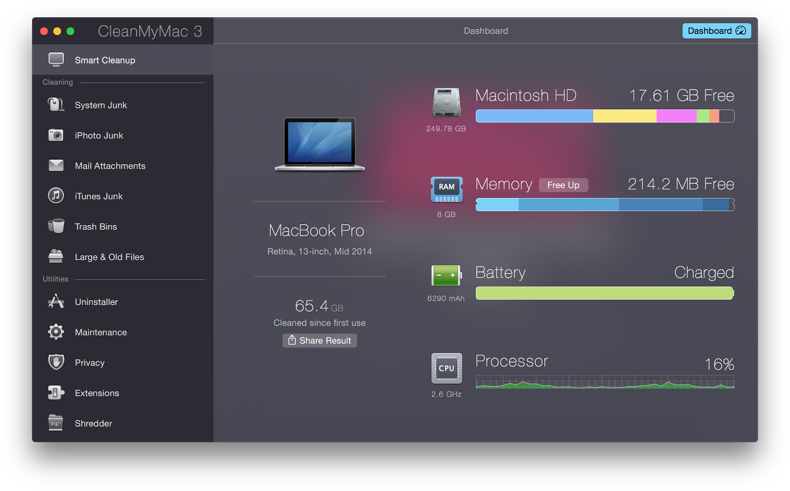The image size is (790, 491).
Task: Click the Memory usage bar
Action: pyautogui.click(x=605, y=204)
